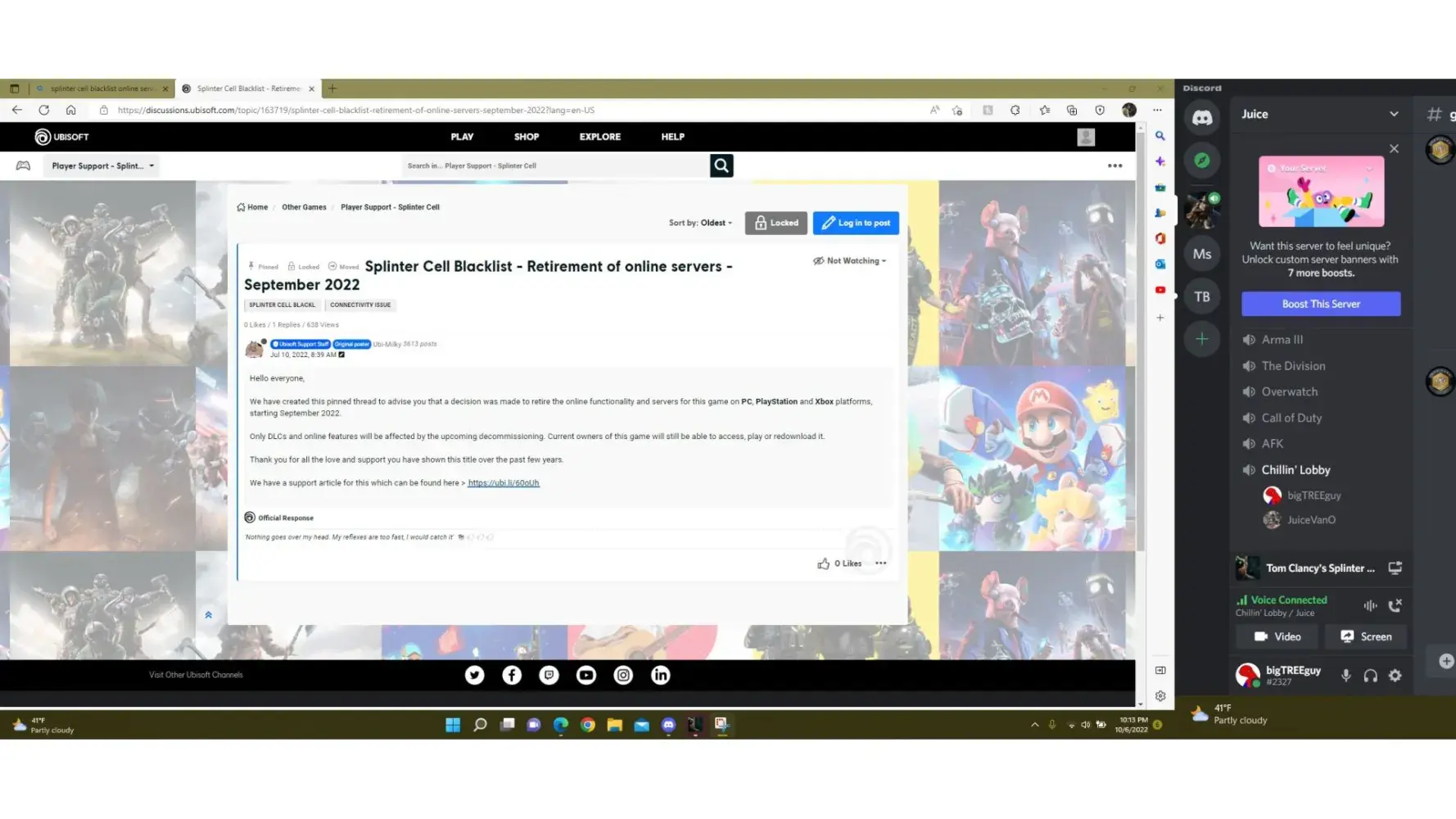Disconnect from voice with phone hang-up icon
The height and width of the screenshot is (819, 1456).
[1395, 605]
